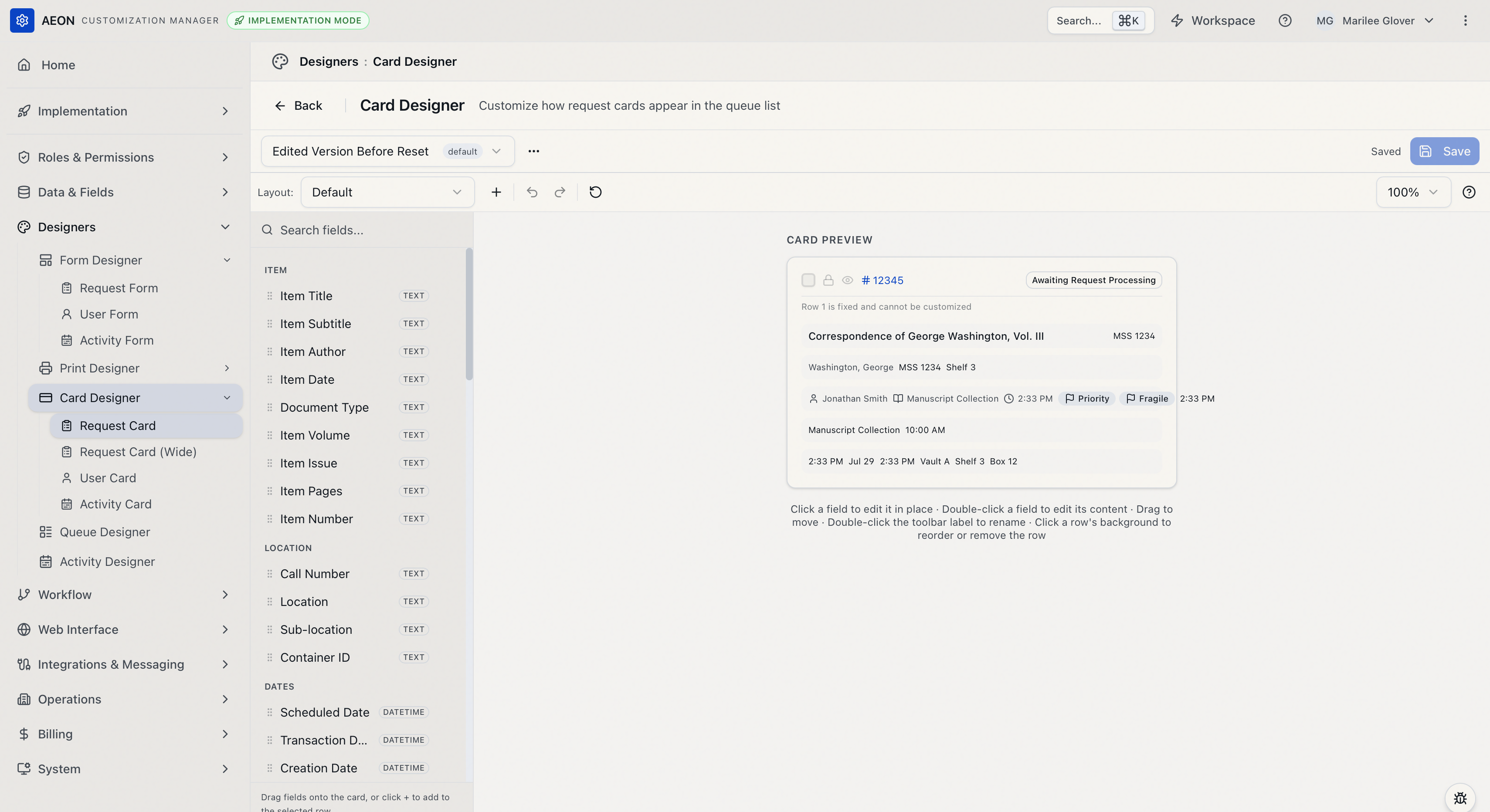This screenshot has width=1490, height=812.
Task: Click the lock icon on the card preview
Action: [x=828, y=280]
